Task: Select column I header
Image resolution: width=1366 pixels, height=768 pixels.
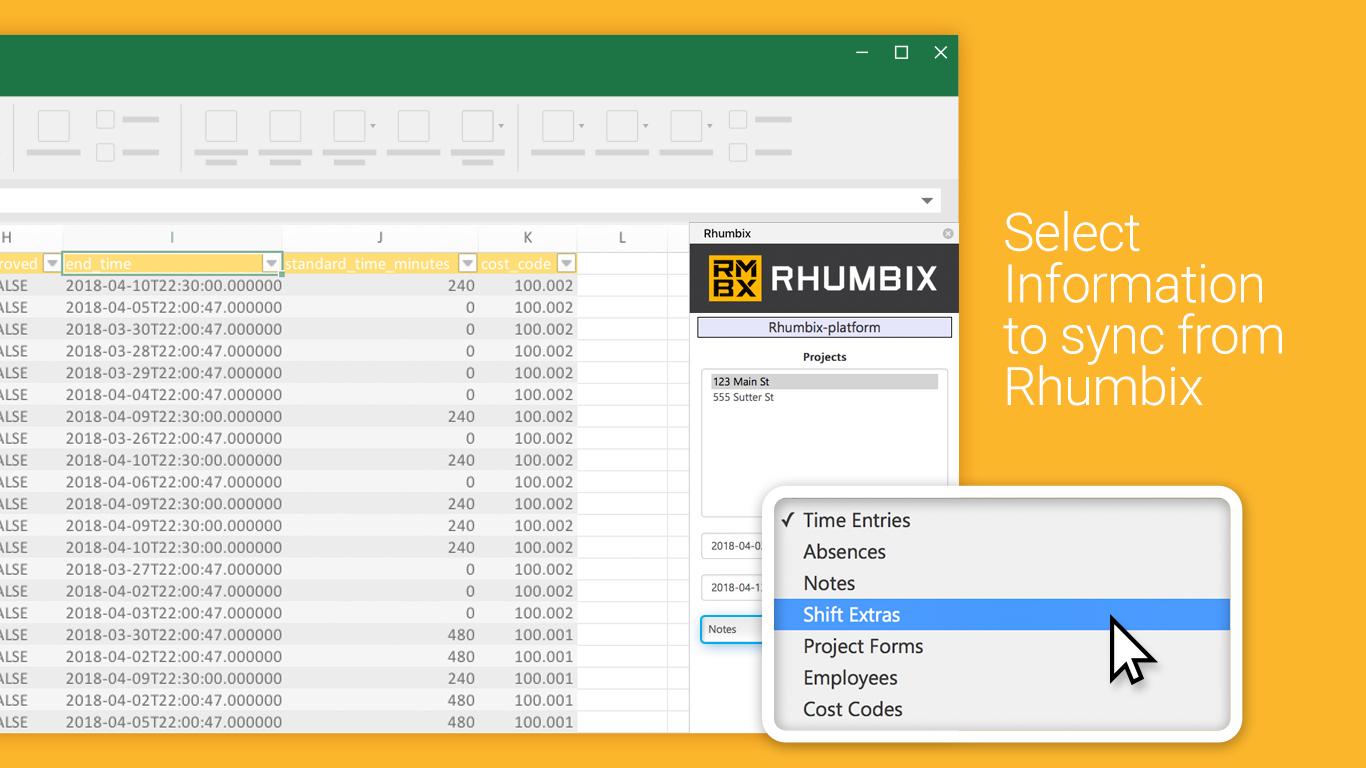Action: [172, 237]
